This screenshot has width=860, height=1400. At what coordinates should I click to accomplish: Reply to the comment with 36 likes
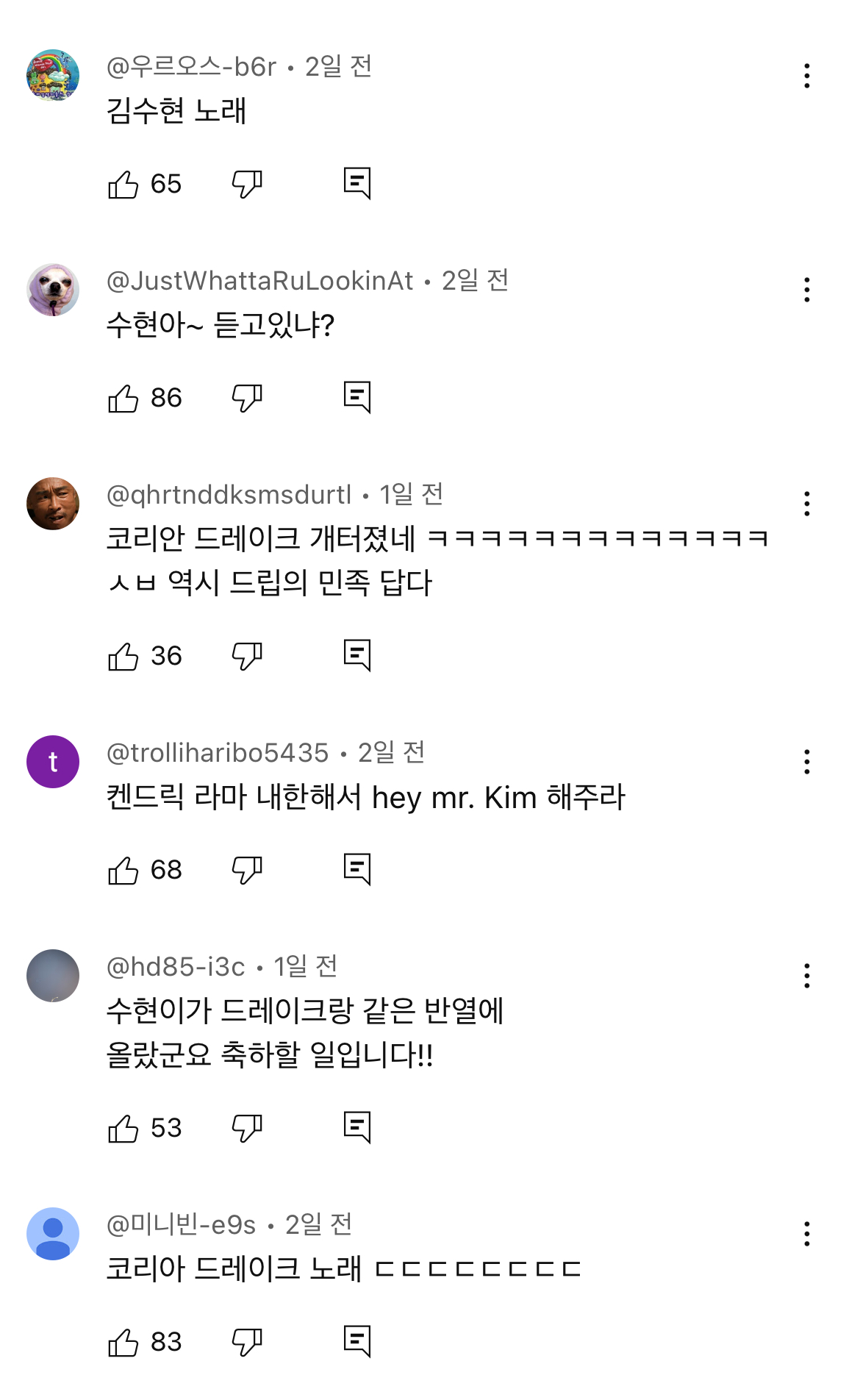357,656
